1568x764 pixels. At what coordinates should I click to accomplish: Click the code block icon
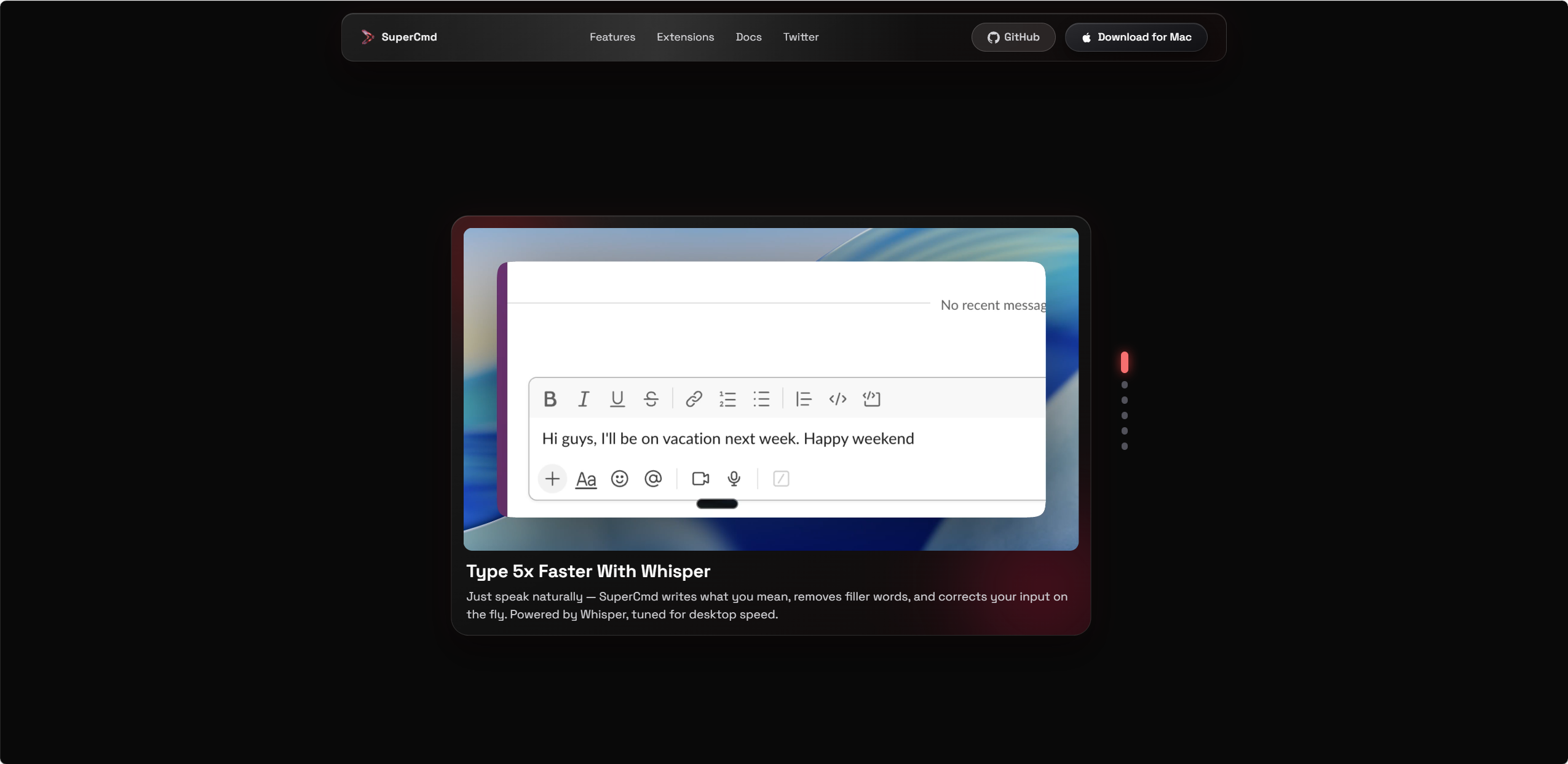point(871,400)
